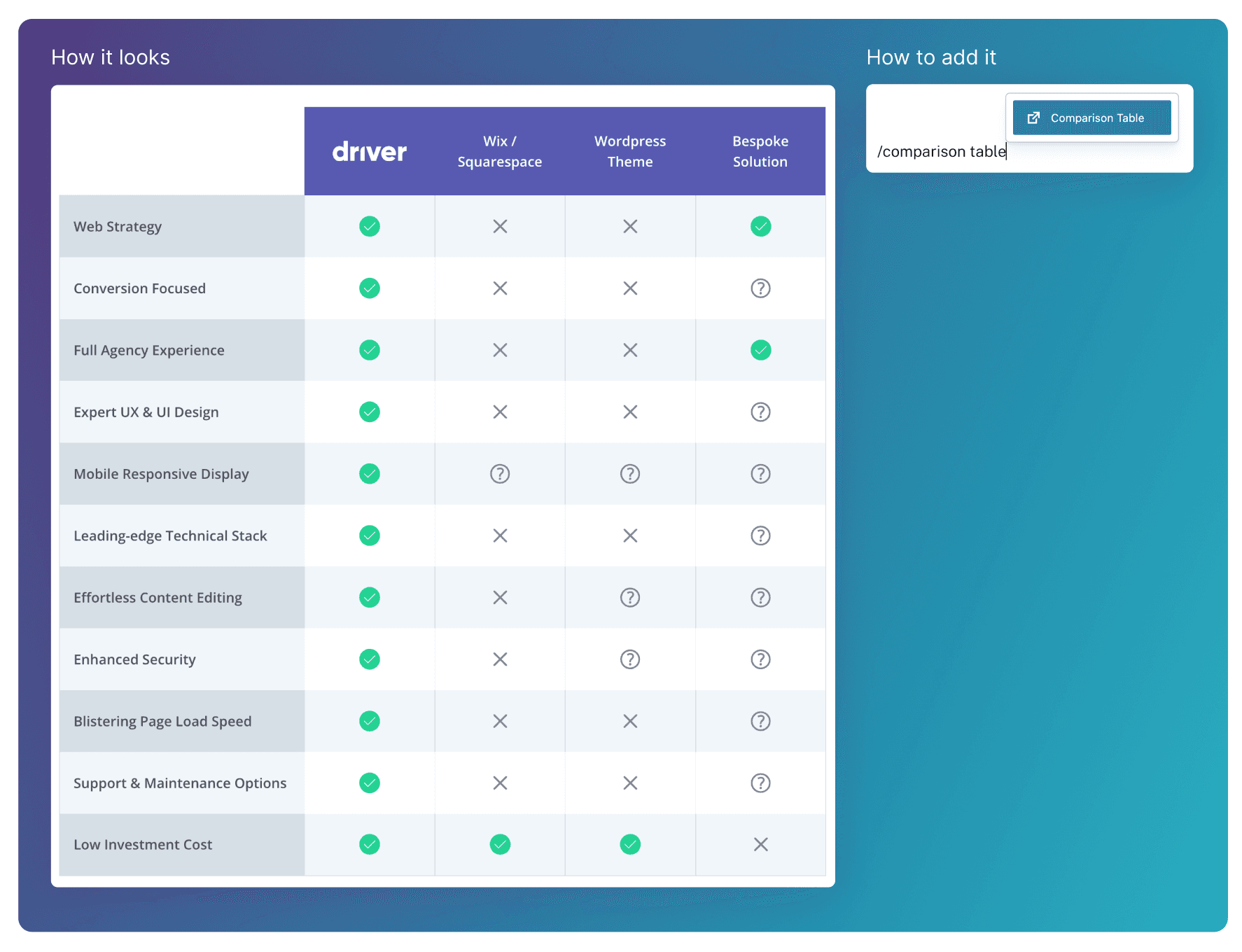1242x952 pixels.
Task: Click Wordpress question mark for Mobile Responsive Display
Action: click(x=630, y=474)
